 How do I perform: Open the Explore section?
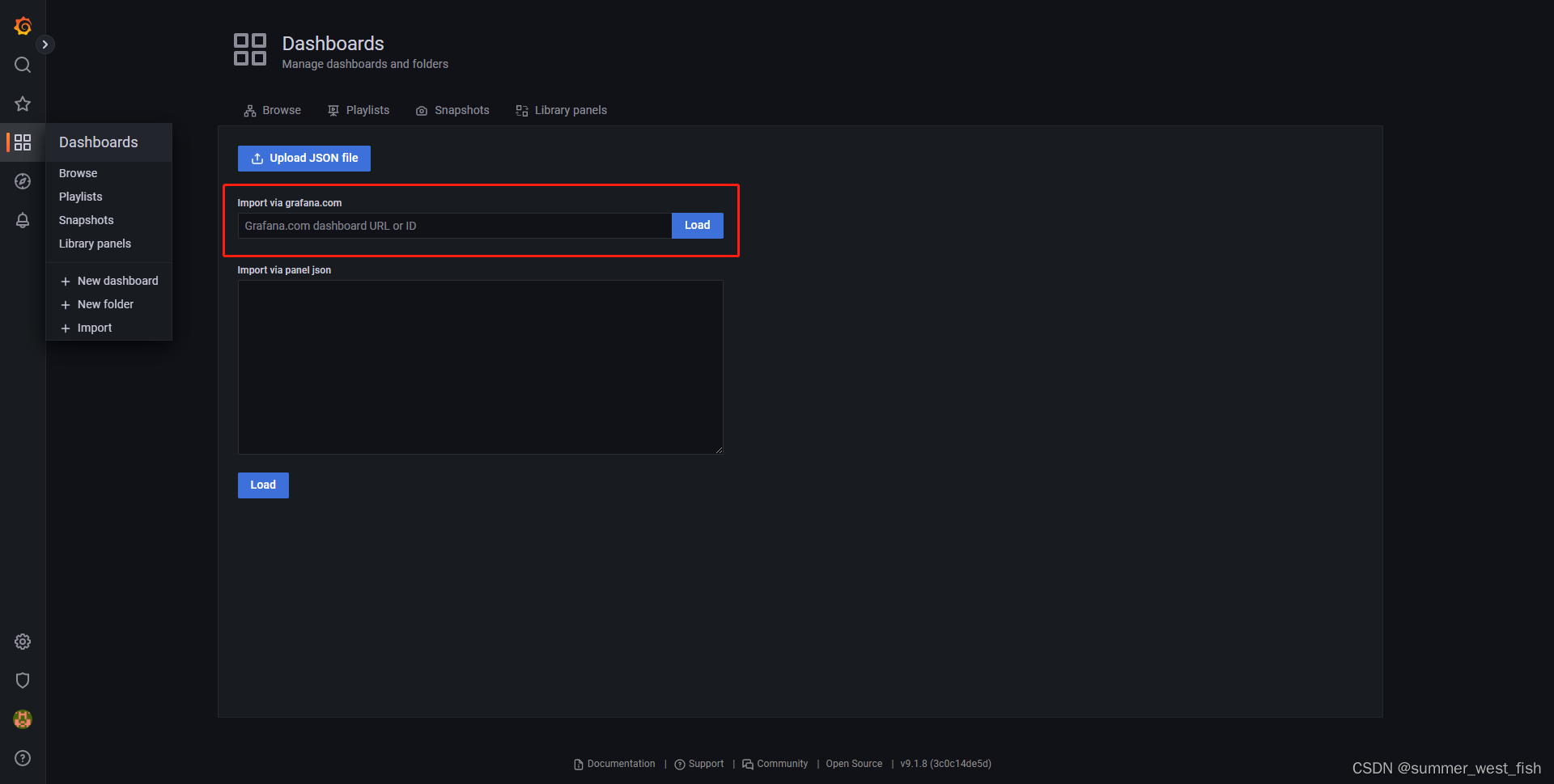[x=22, y=181]
